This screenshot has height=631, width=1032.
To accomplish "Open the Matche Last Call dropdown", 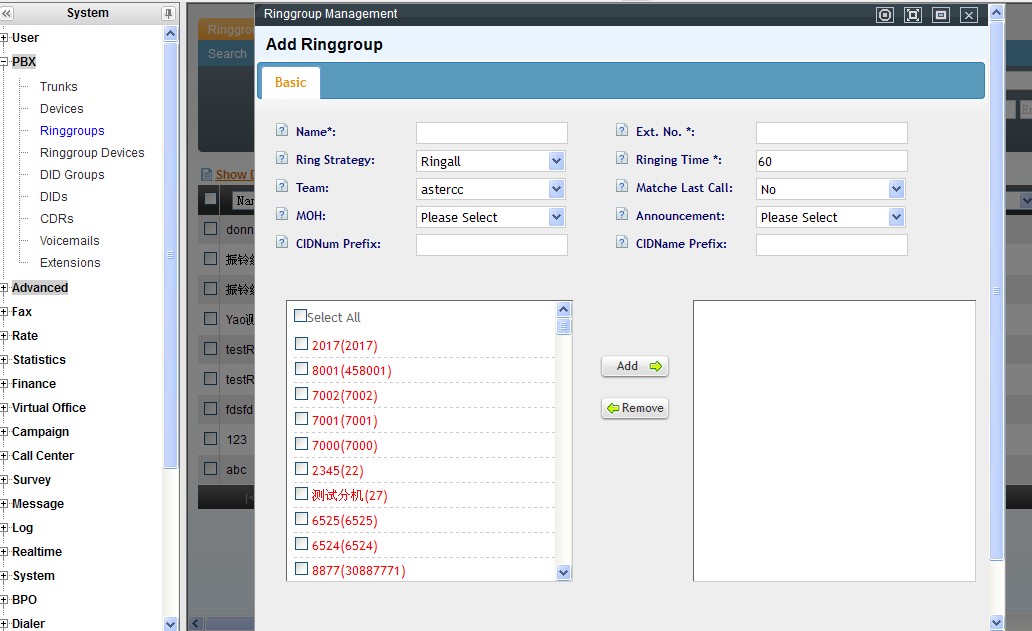I will tap(896, 189).
